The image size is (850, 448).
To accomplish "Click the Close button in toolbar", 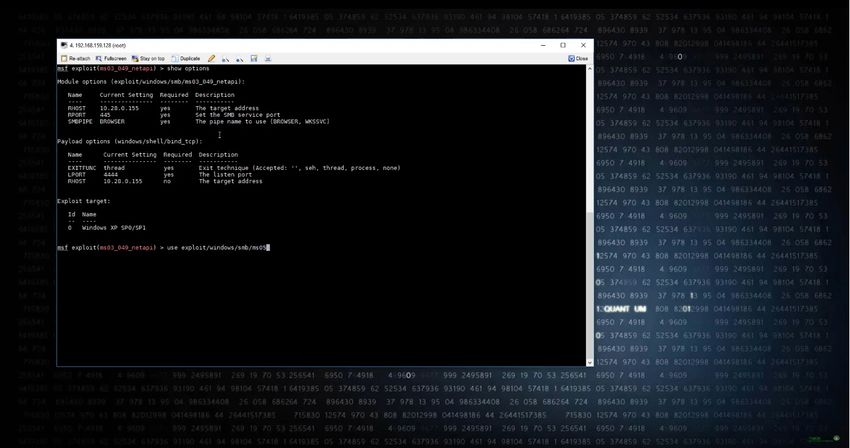I will coord(578,59).
